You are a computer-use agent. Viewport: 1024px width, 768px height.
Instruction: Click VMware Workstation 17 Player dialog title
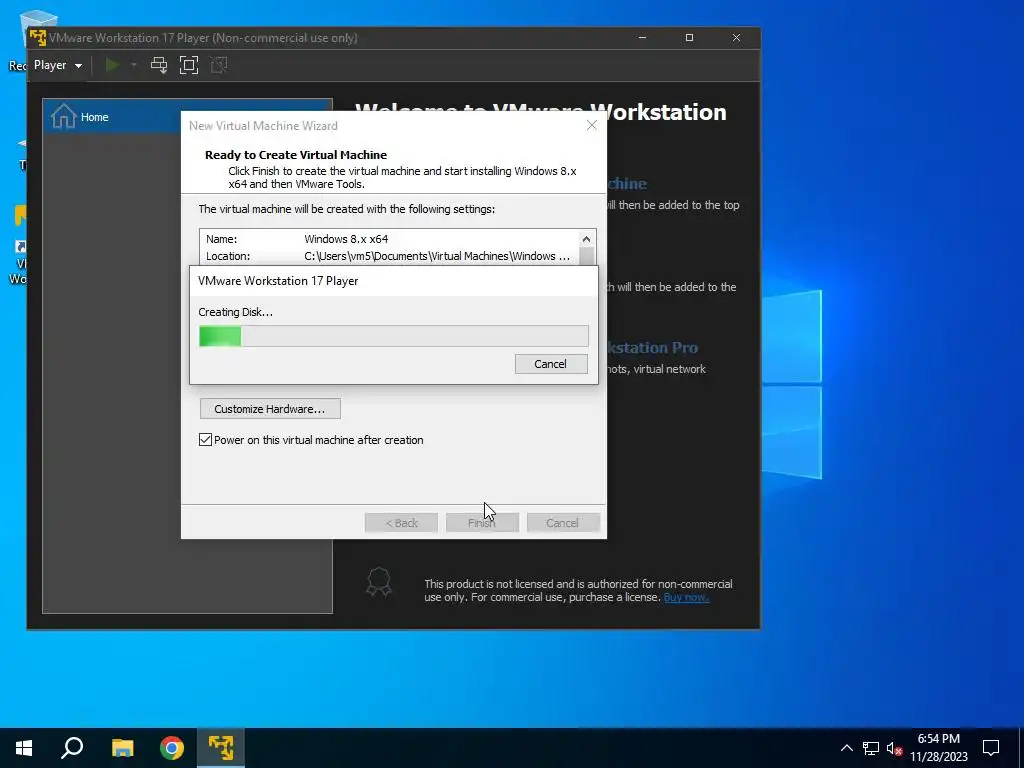coord(278,281)
